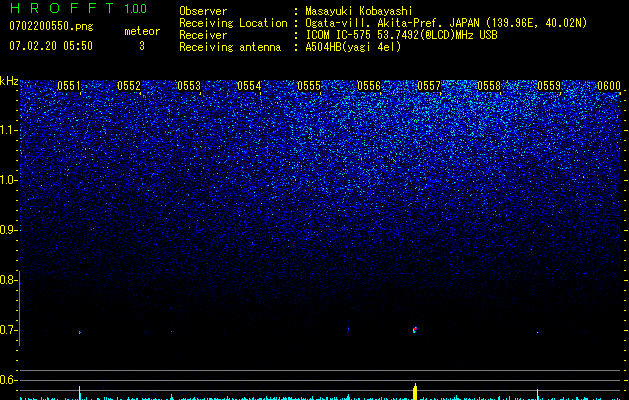Click the faint echo near 0559
Image resolution: width=629 pixels, height=400 pixels.
(x=538, y=333)
